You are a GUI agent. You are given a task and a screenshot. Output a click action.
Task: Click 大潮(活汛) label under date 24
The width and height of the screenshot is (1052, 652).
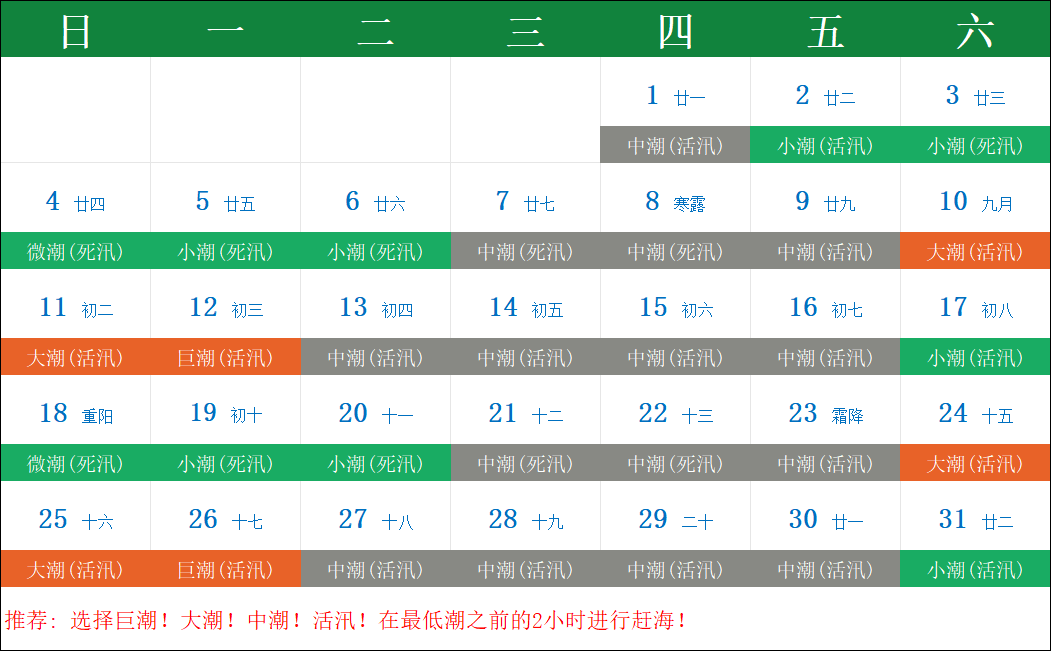(976, 464)
